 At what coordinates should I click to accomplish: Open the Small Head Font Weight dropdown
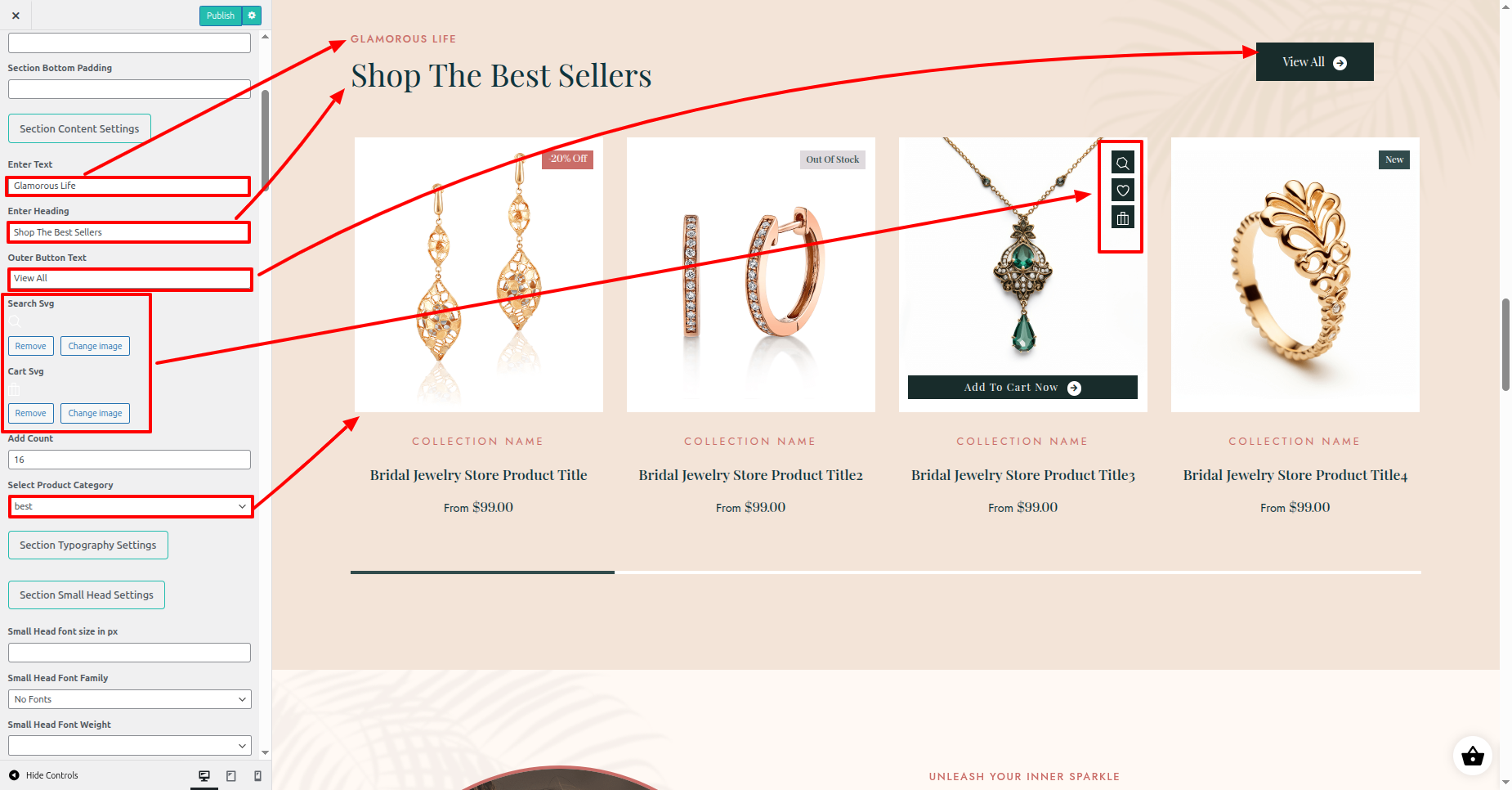(130, 745)
